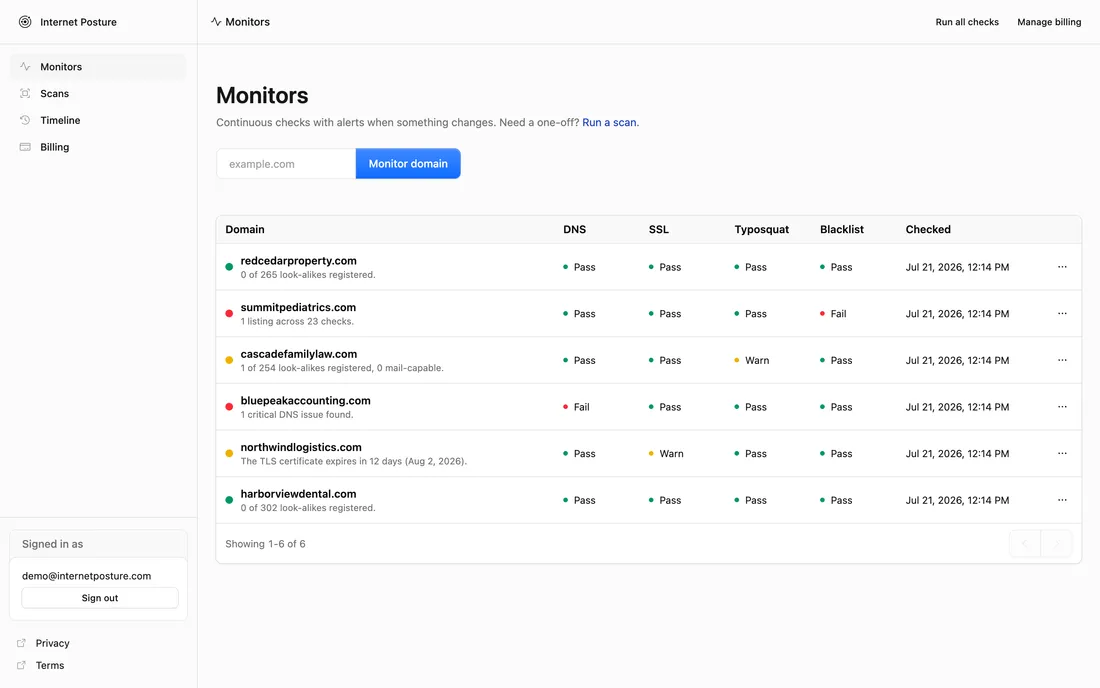The height and width of the screenshot is (688, 1100).
Task: Click the red status dot for bluepeakaccounting.com
Action: (x=229, y=407)
